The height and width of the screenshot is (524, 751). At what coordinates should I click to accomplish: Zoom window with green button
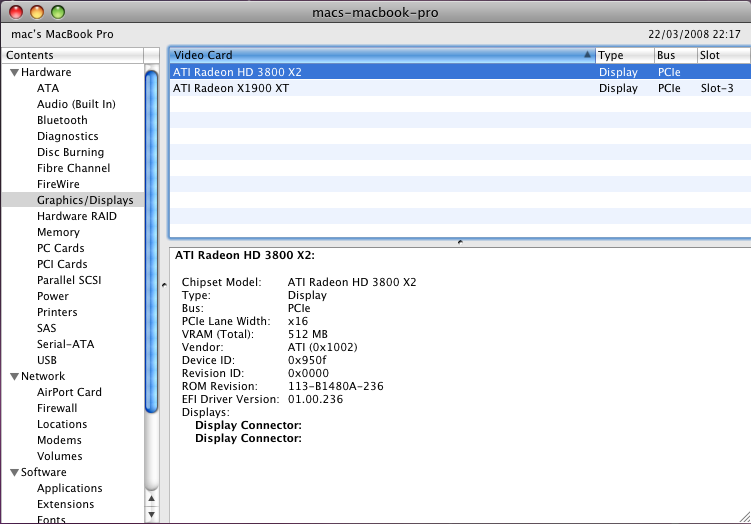(58, 12)
